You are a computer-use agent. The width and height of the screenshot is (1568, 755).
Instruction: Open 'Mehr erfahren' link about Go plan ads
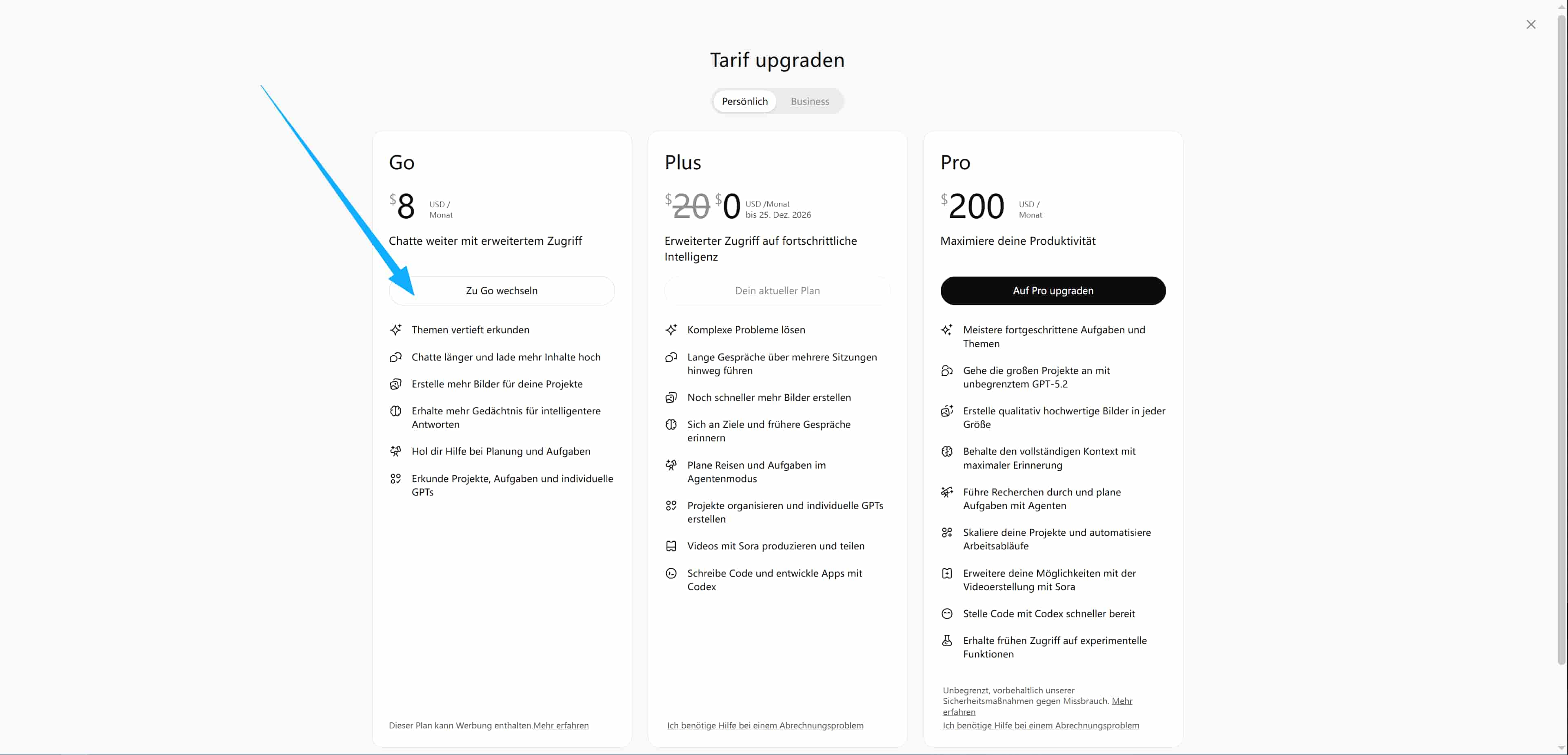(x=561, y=725)
